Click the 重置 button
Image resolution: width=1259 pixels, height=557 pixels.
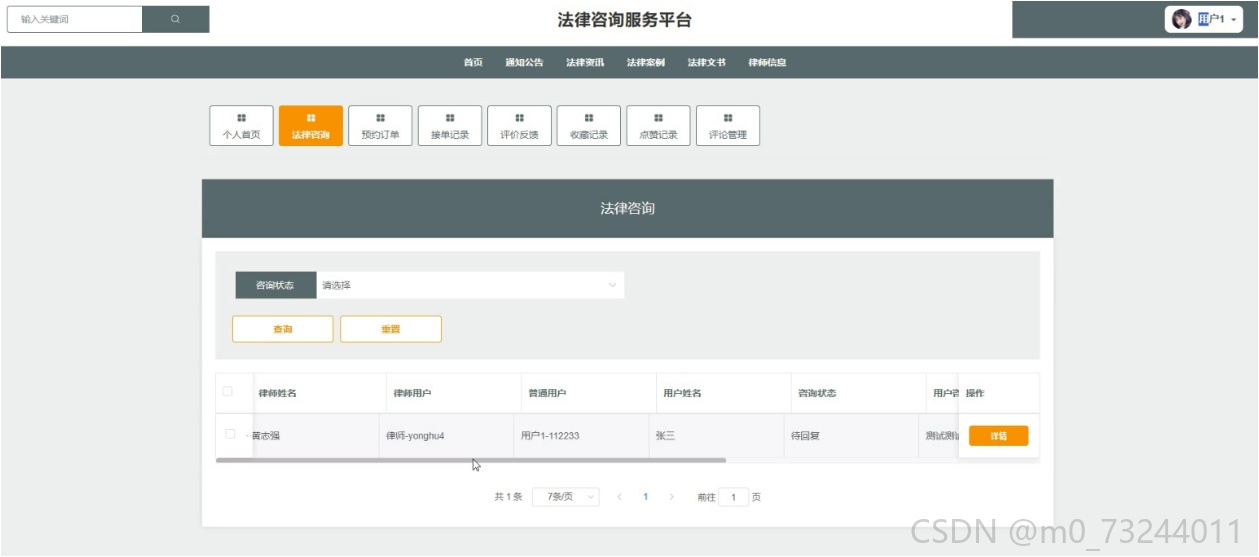click(x=391, y=329)
